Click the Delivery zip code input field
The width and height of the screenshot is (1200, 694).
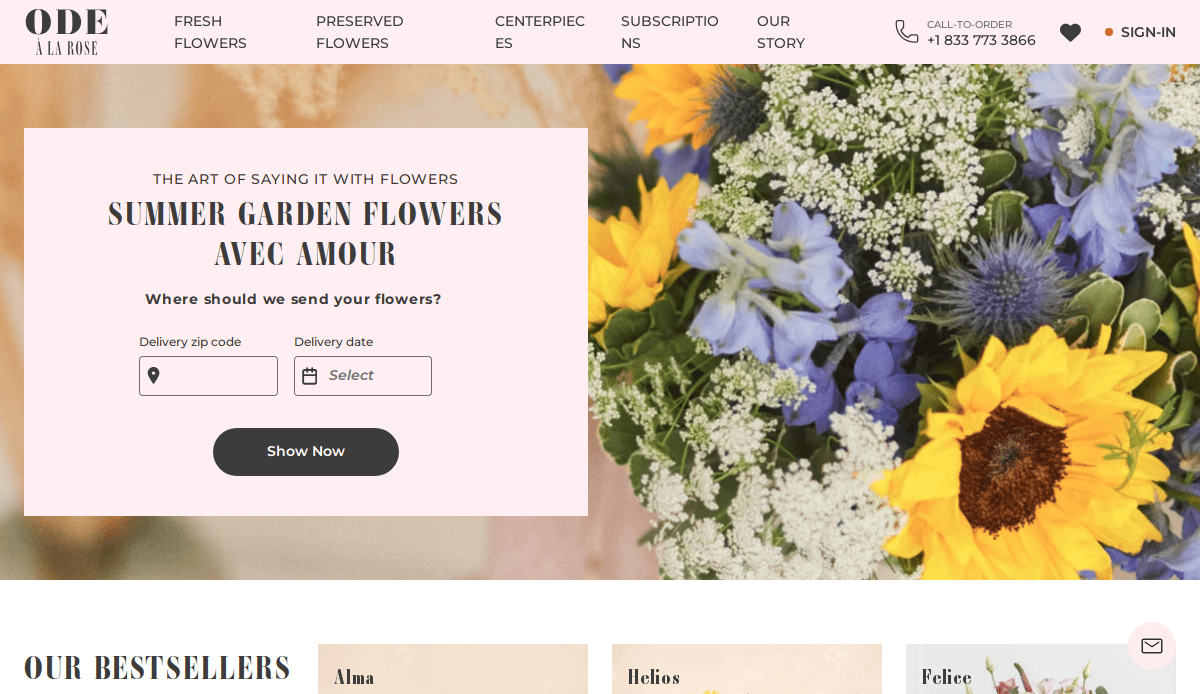(x=215, y=375)
